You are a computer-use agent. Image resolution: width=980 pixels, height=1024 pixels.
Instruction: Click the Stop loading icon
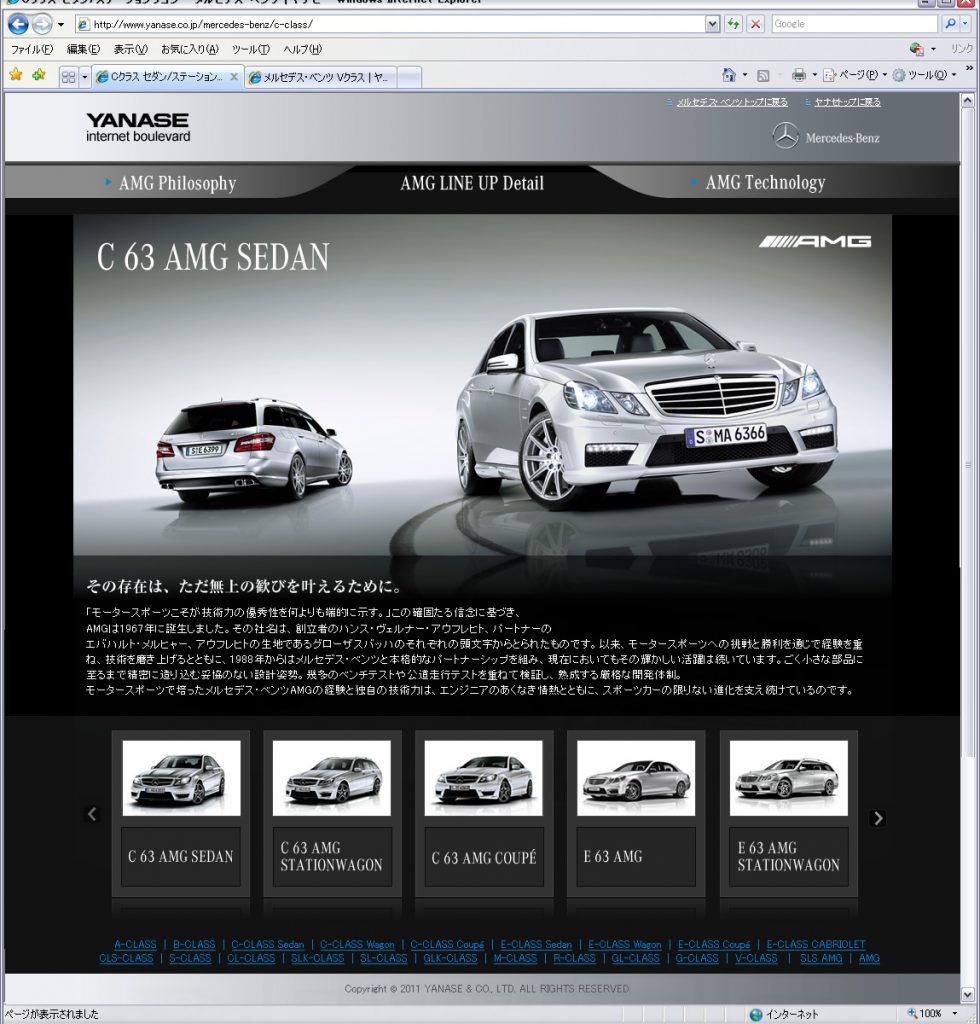pos(755,24)
